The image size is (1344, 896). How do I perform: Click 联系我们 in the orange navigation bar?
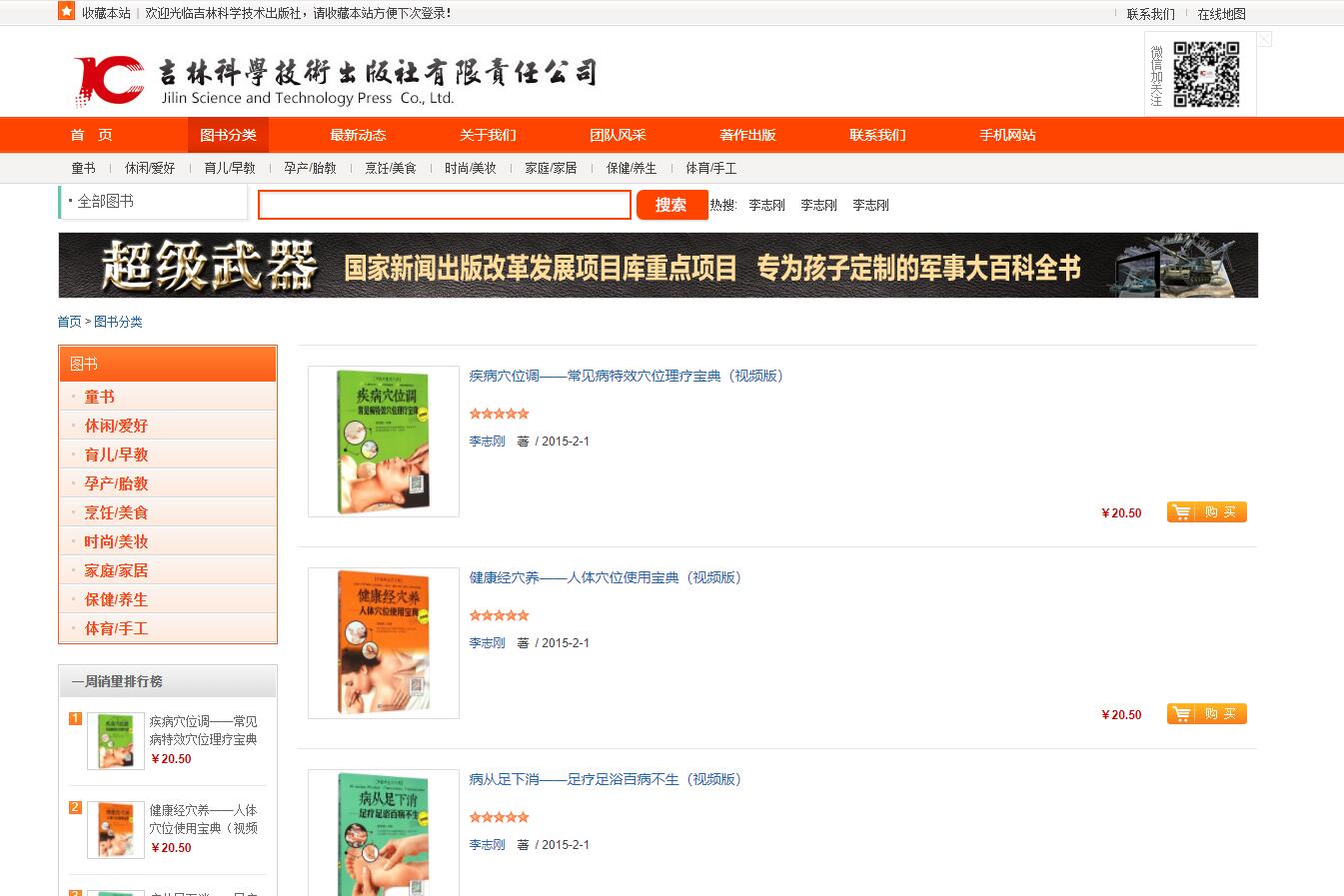click(877, 135)
